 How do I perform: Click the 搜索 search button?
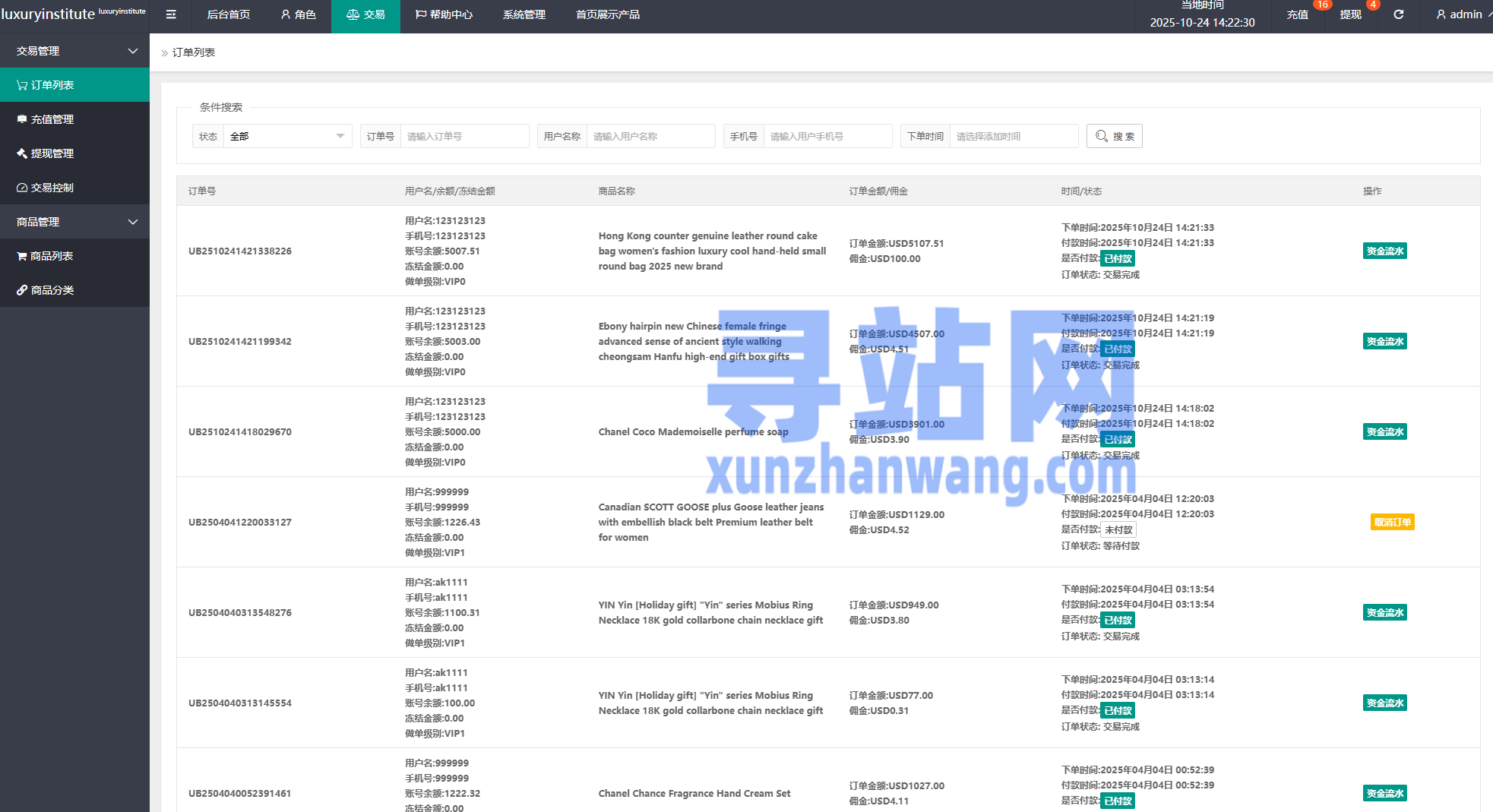(1114, 136)
